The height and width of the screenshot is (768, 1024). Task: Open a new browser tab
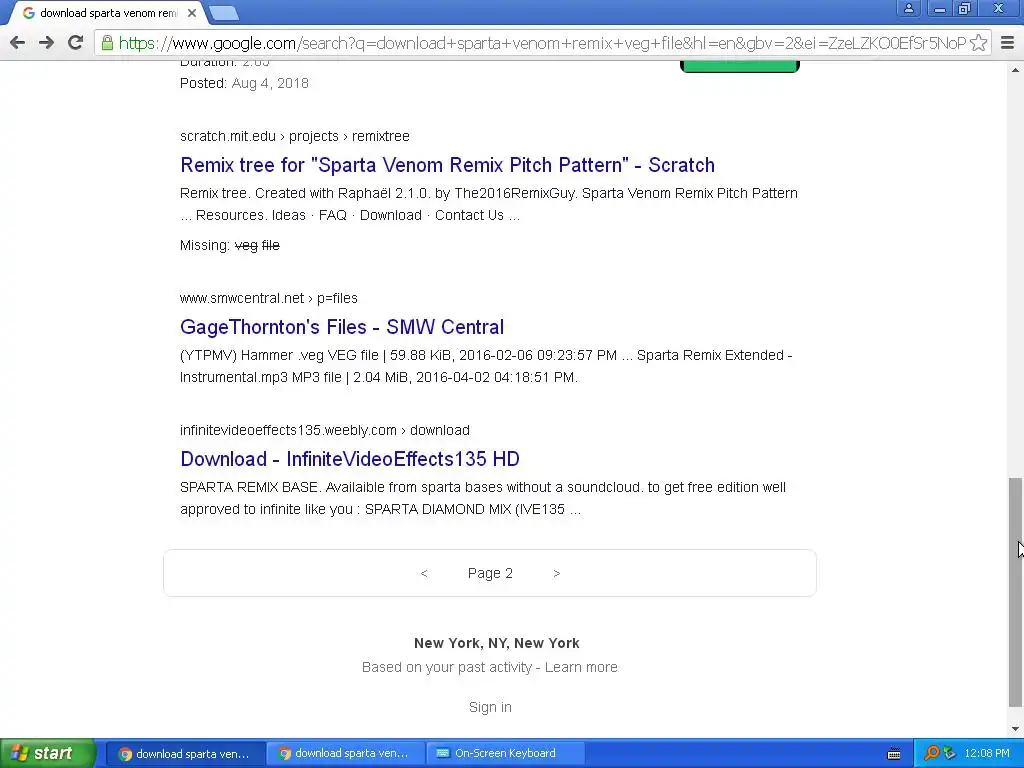coord(224,13)
